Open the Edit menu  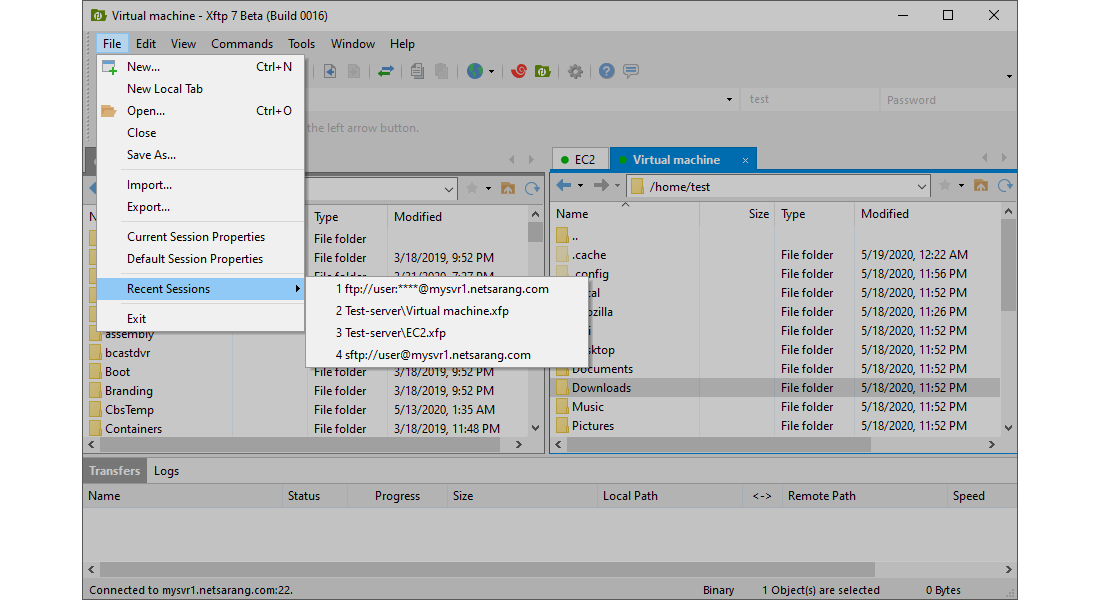click(146, 44)
